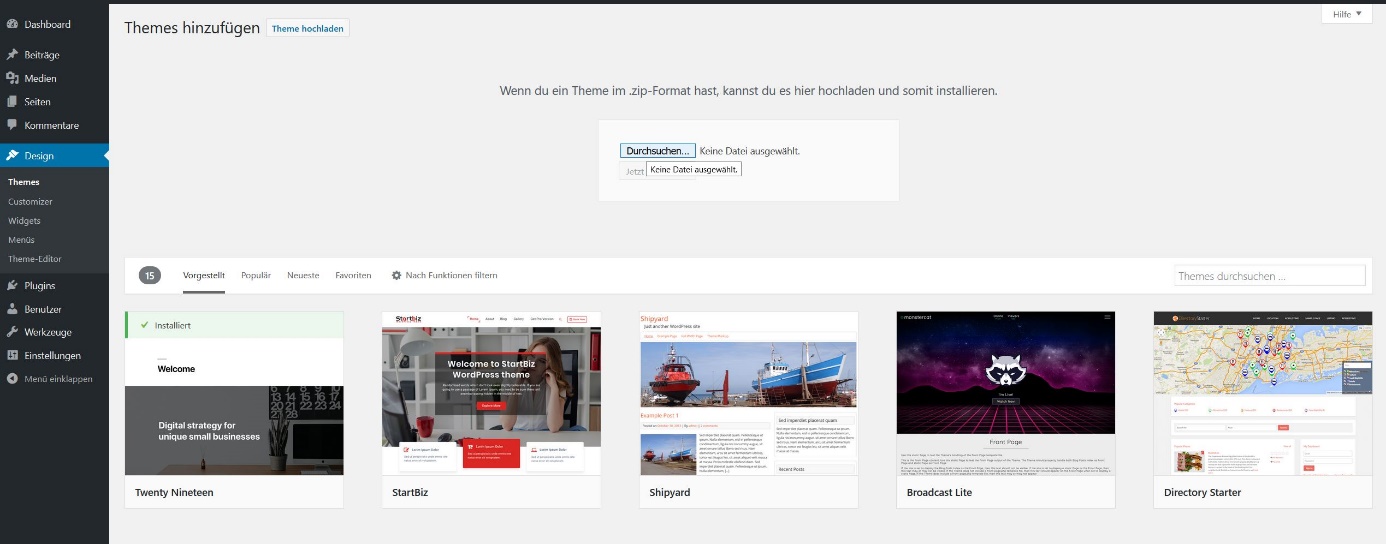Screen dimensions: 1386x544
Task: Select the Broadcast Lite theme thumbnail
Action: (x=1006, y=393)
